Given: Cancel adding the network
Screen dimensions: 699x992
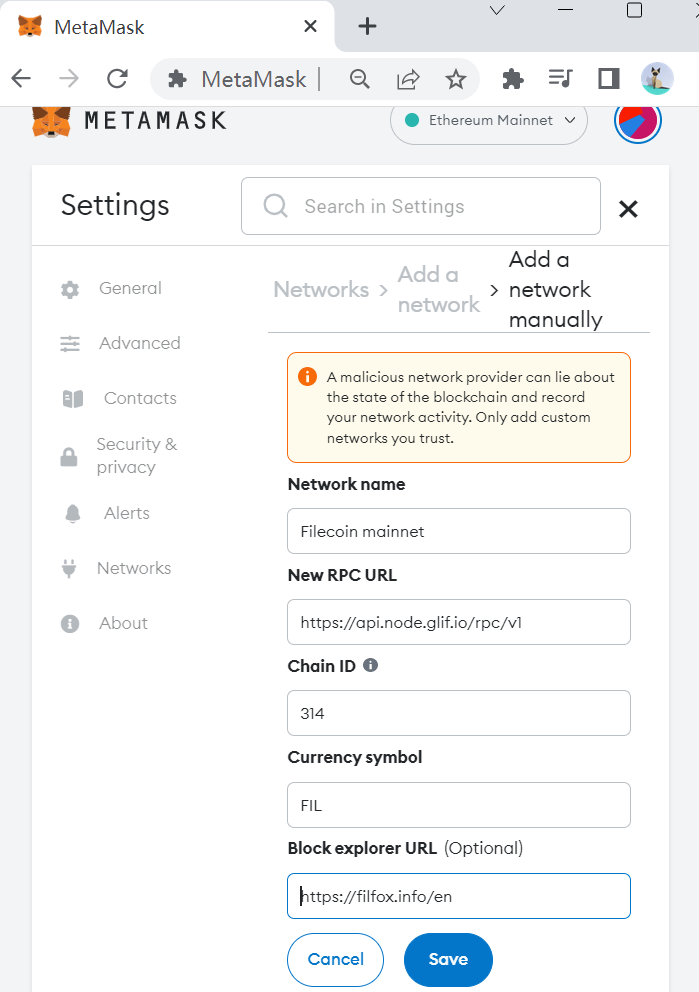Looking at the screenshot, I should (335, 960).
